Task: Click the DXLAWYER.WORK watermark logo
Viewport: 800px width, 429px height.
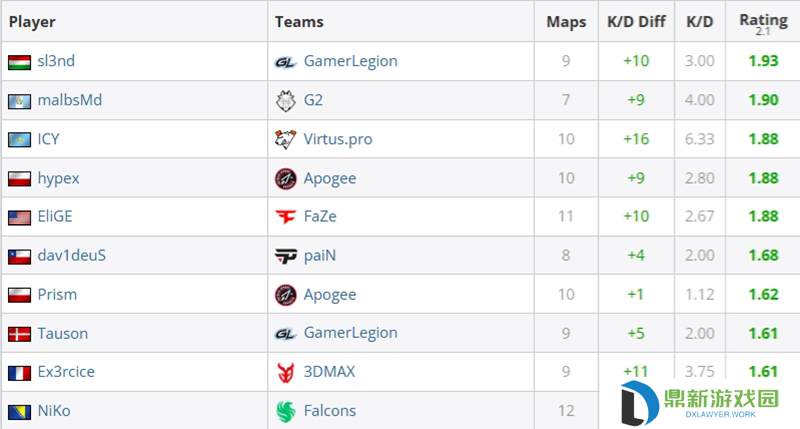Action: (x=700, y=403)
